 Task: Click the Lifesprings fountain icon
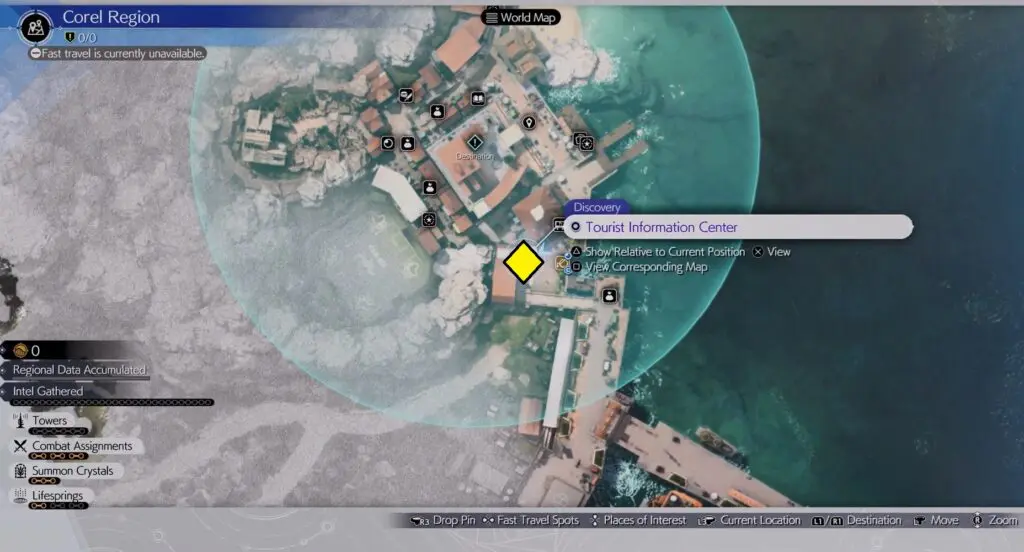[x=20, y=496]
